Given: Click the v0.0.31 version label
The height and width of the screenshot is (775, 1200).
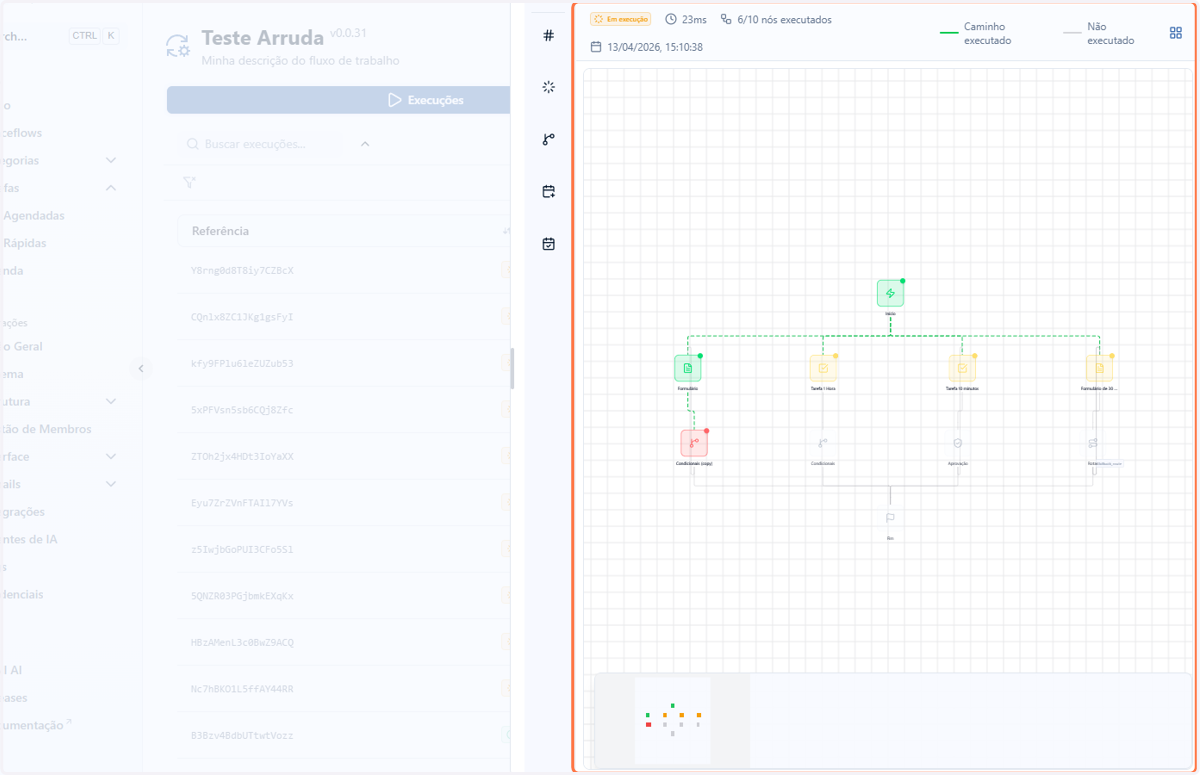Looking at the screenshot, I should 347,33.
